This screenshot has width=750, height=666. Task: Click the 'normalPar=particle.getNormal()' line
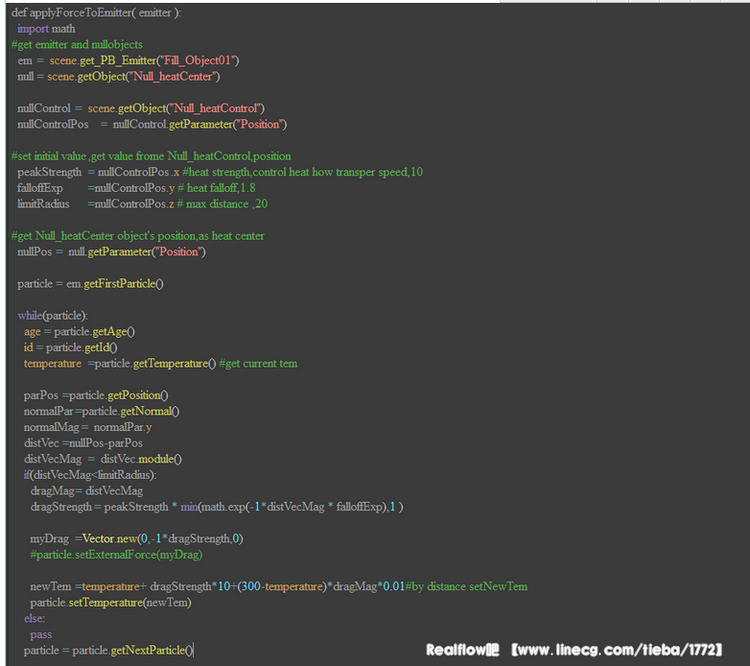[102, 411]
